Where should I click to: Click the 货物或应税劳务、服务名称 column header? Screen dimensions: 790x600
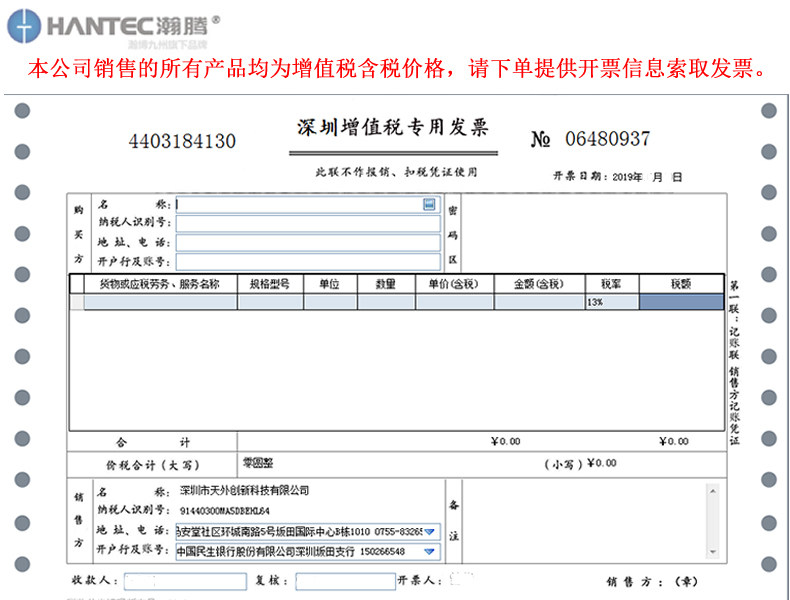pos(160,284)
